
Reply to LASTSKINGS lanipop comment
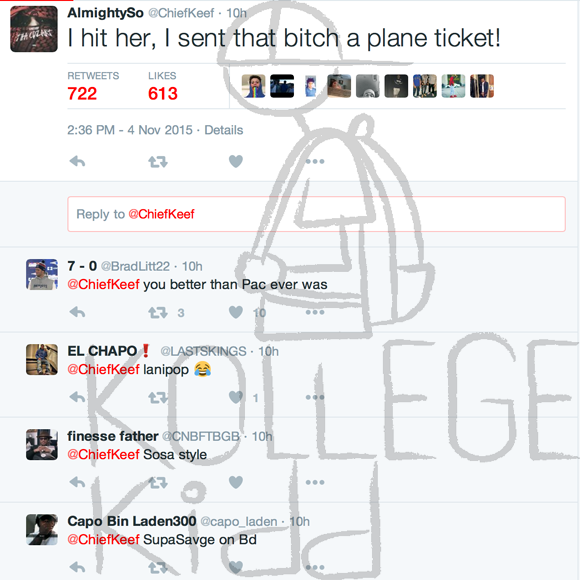click(x=77, y=397)
